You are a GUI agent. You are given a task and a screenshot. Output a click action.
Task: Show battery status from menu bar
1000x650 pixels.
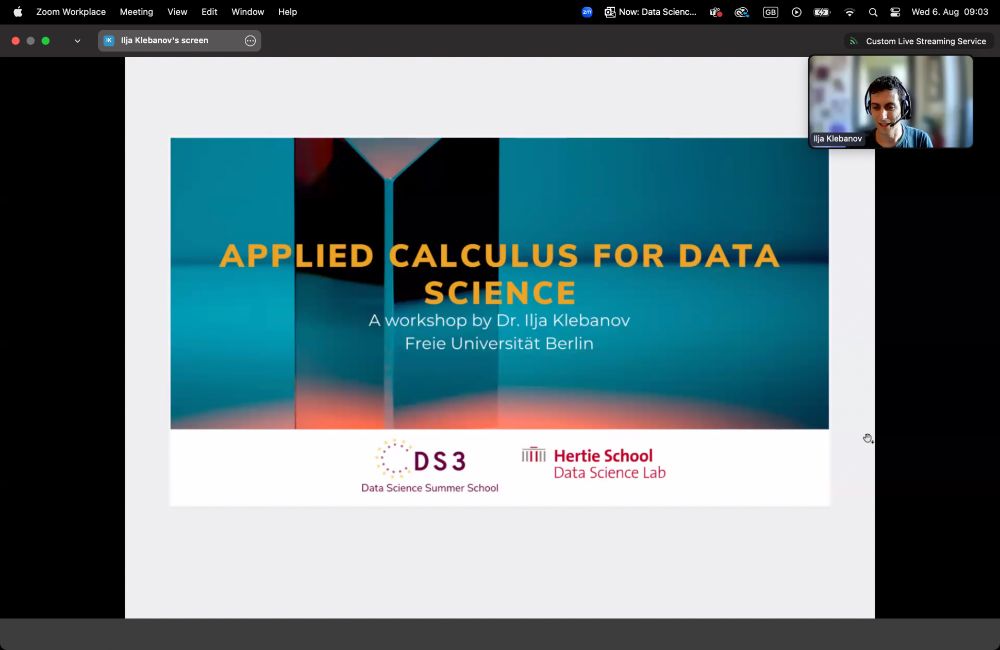coord(822,11)
